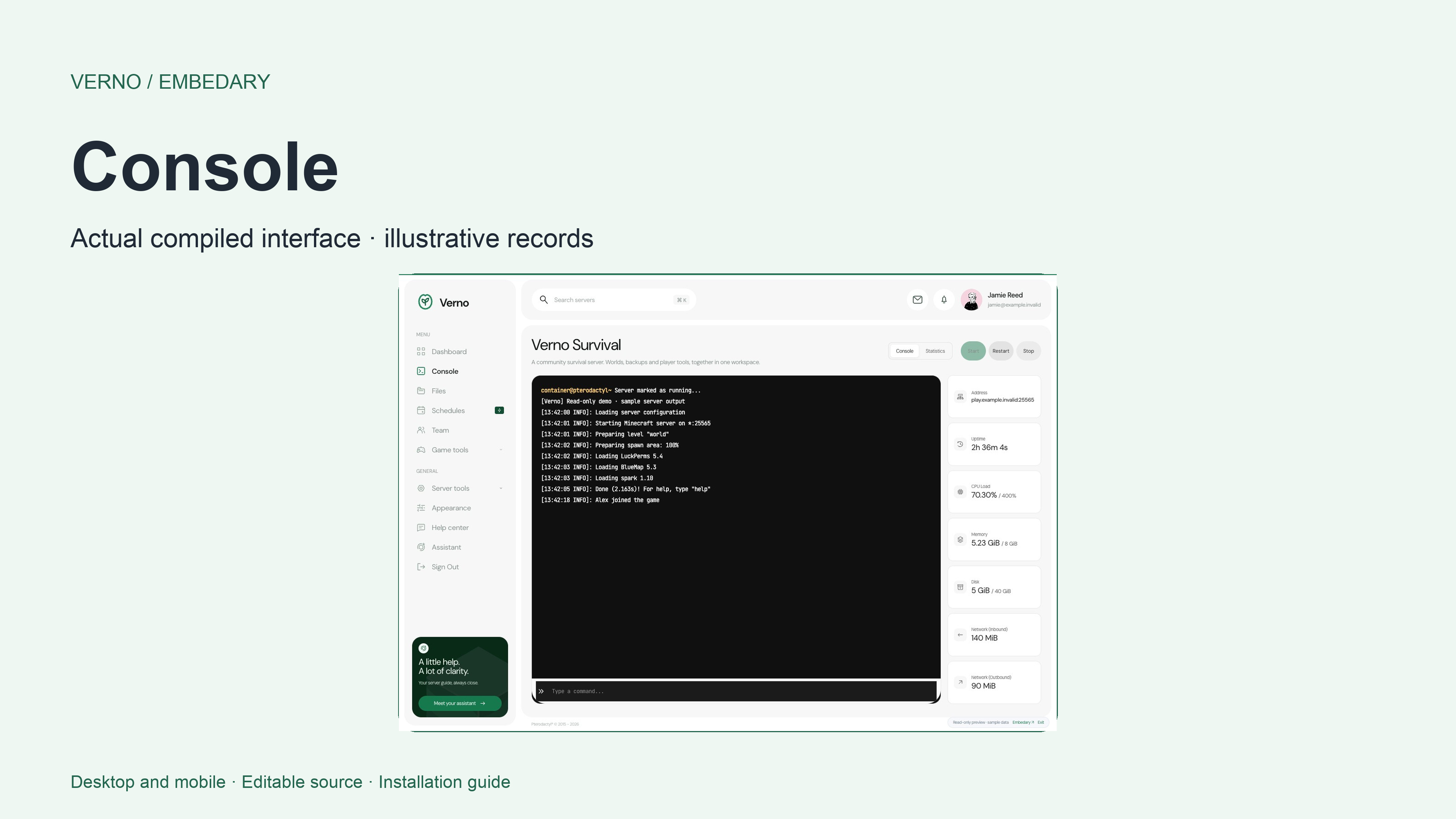Expand the Server tools chevron
1456x819 pixels.
(501, 488)
